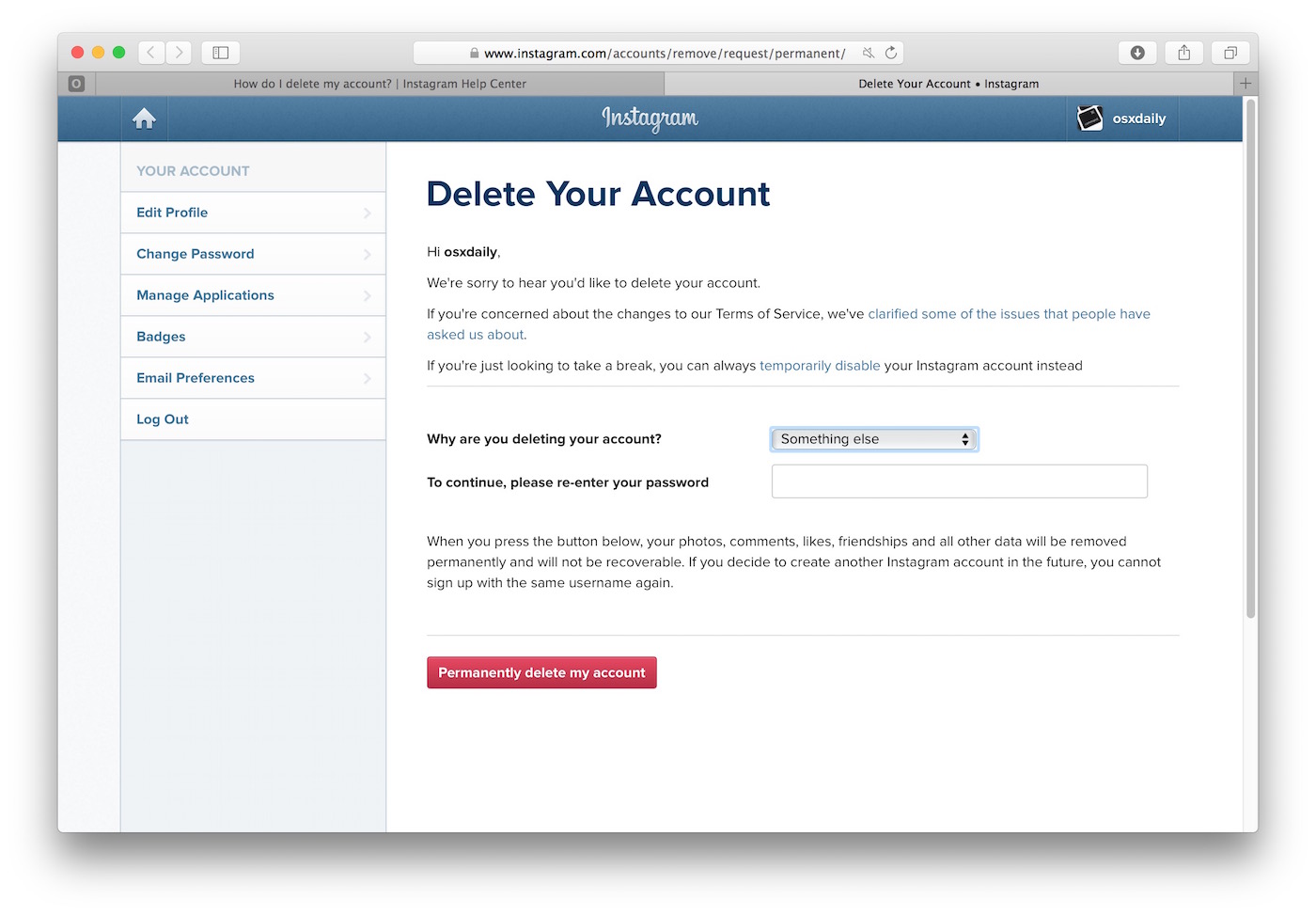Reload the page in address bar
The image size is (1316, 915).
click(x=890, y=53)
